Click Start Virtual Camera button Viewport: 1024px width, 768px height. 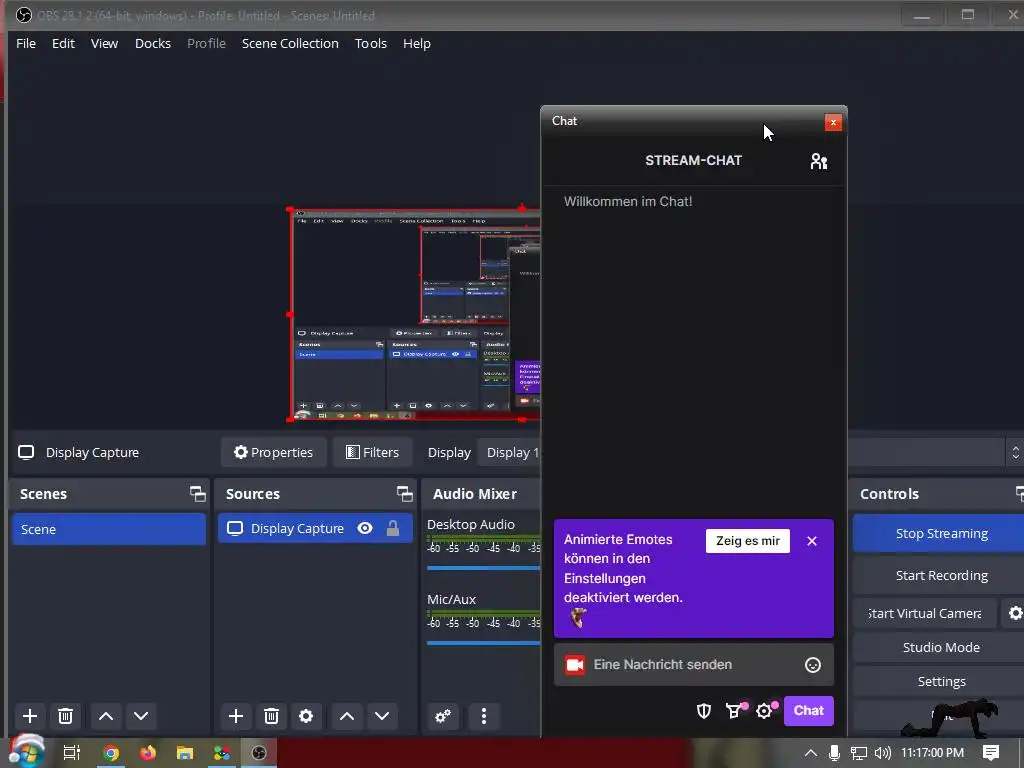(925, 613)
